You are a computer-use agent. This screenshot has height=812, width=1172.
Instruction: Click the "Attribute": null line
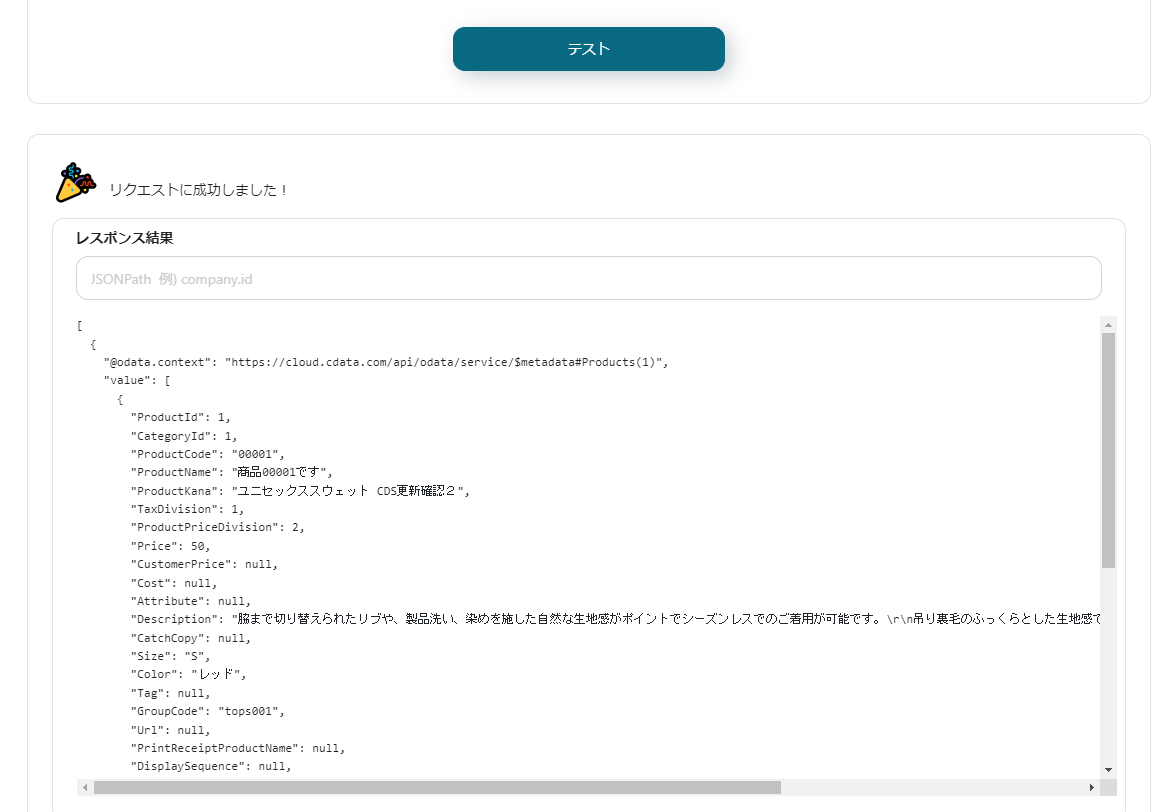191,601
